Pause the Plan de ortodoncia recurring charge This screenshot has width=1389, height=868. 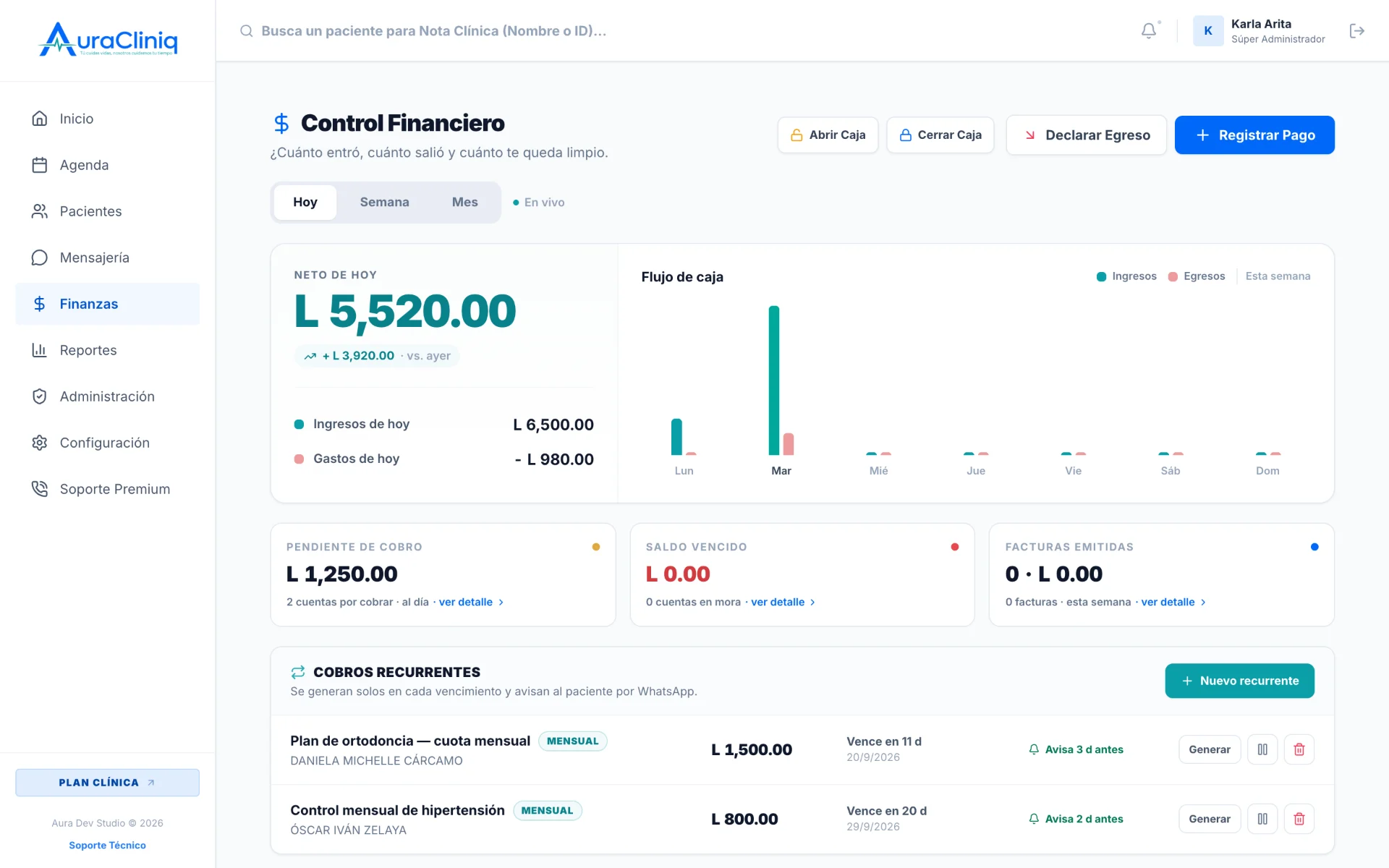click(x=1262, y=749)
